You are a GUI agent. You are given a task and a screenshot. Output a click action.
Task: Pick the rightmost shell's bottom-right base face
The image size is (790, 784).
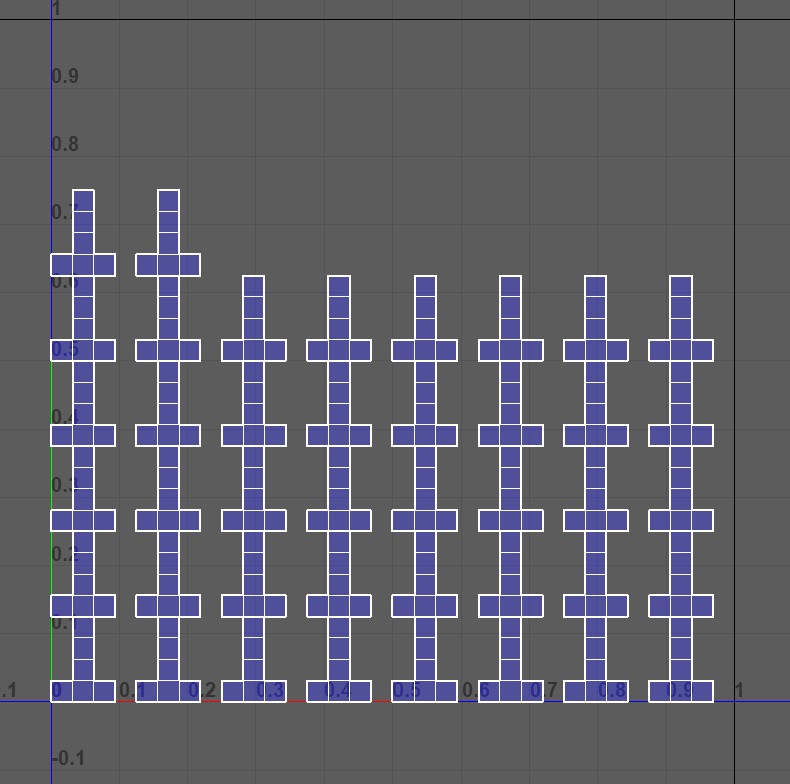[x=702, y=691]
